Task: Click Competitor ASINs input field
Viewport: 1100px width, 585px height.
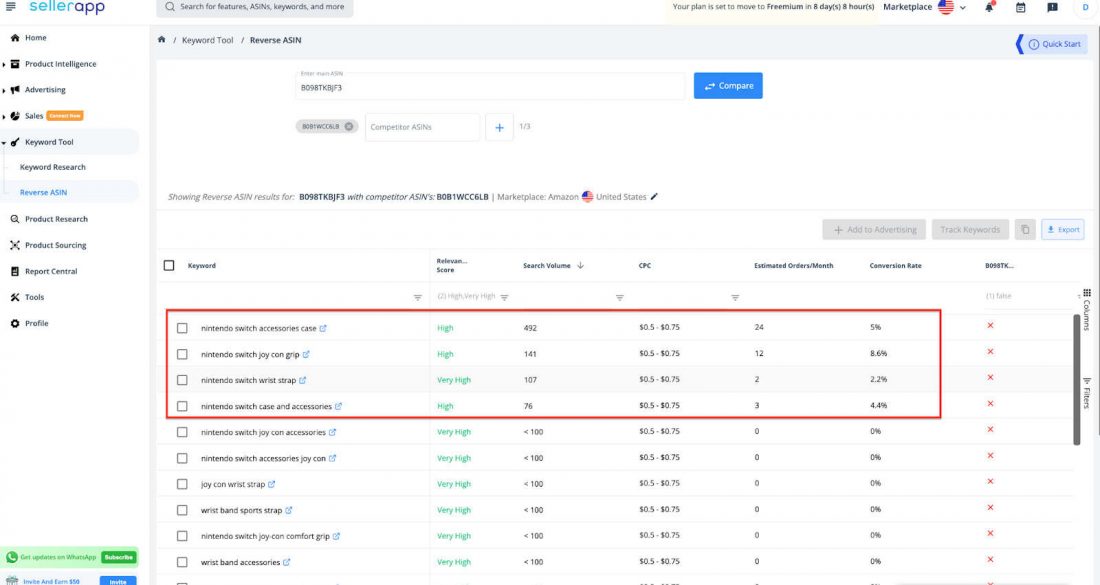Action: [x=422, y=127]
